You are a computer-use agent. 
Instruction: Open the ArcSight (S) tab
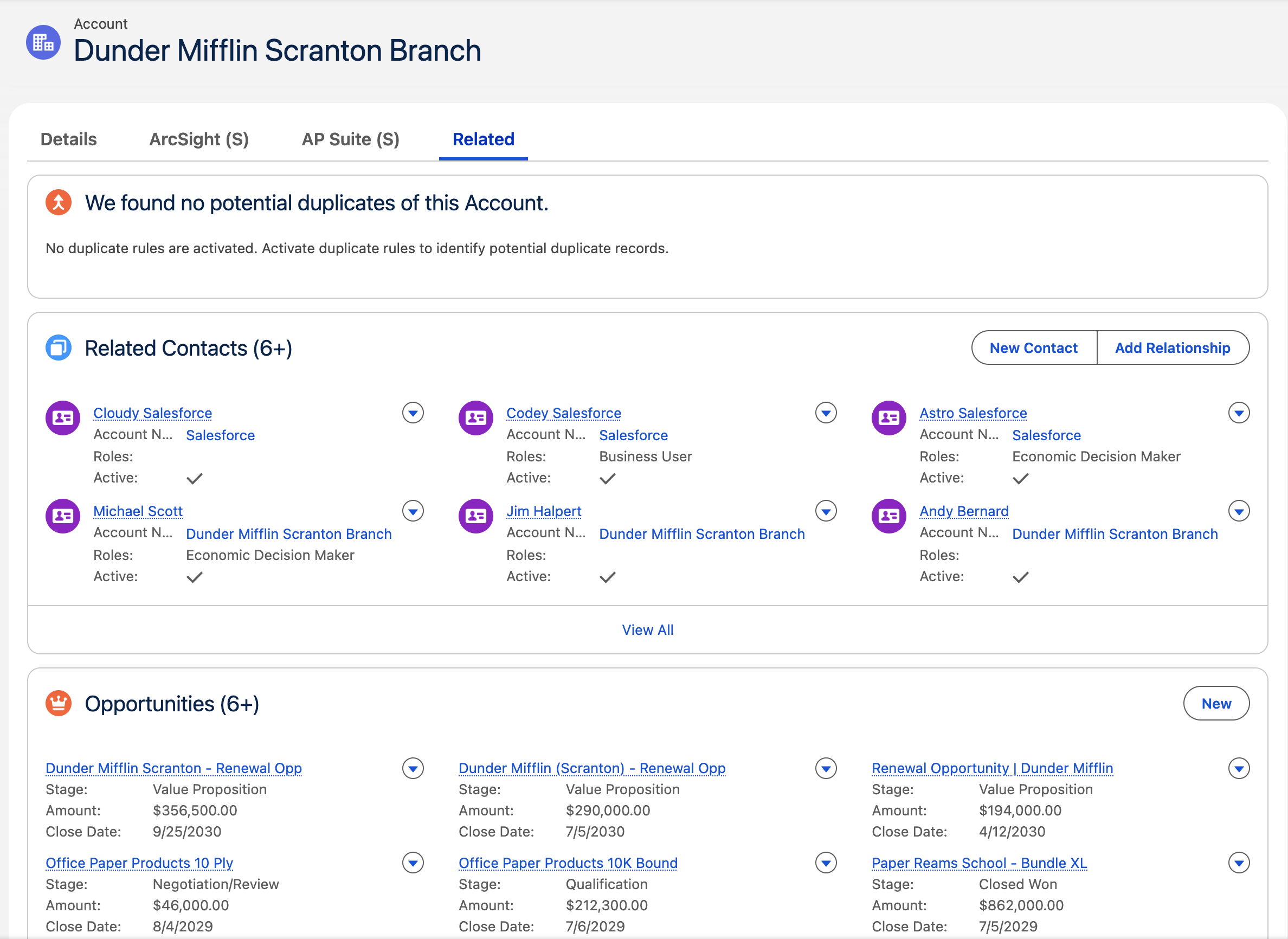click(x=199, y=139)
